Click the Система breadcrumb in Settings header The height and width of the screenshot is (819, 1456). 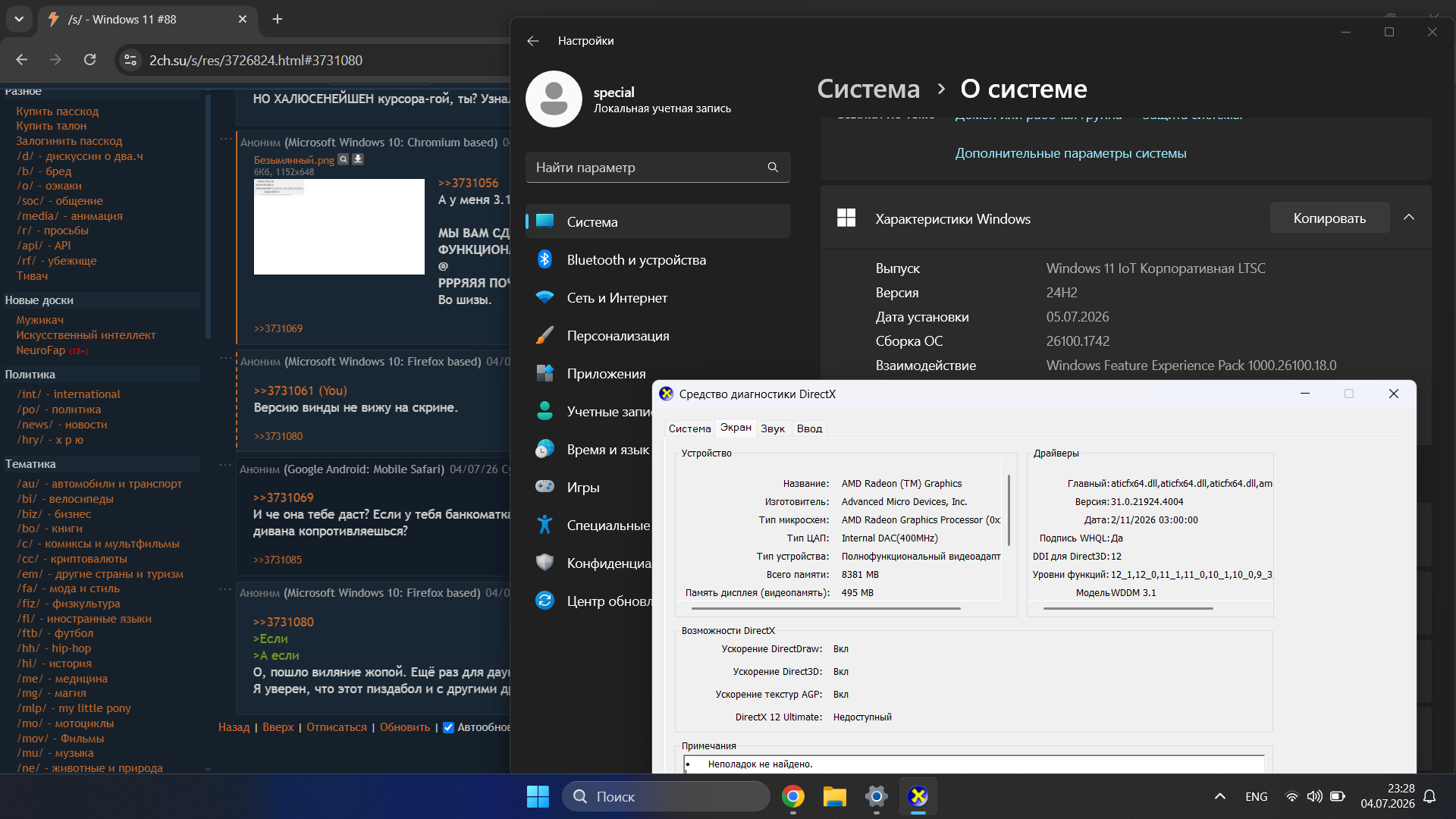tap(868, 89)
